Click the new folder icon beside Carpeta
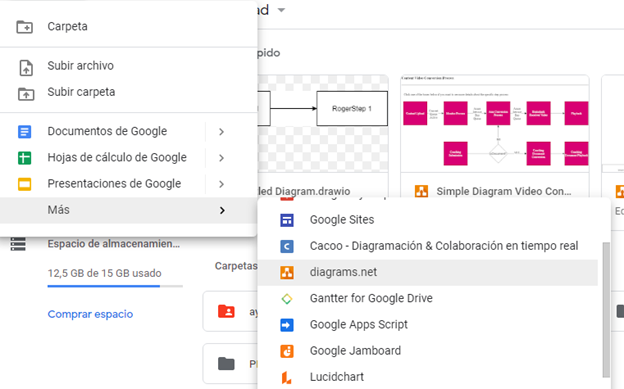 (x=25, y=27)
